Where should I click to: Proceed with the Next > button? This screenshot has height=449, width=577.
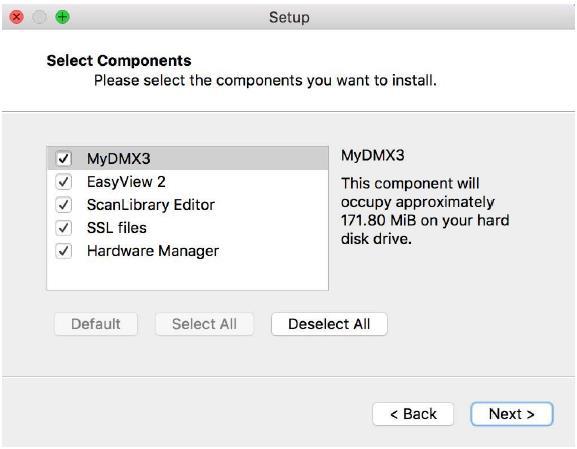coord(511,414)
